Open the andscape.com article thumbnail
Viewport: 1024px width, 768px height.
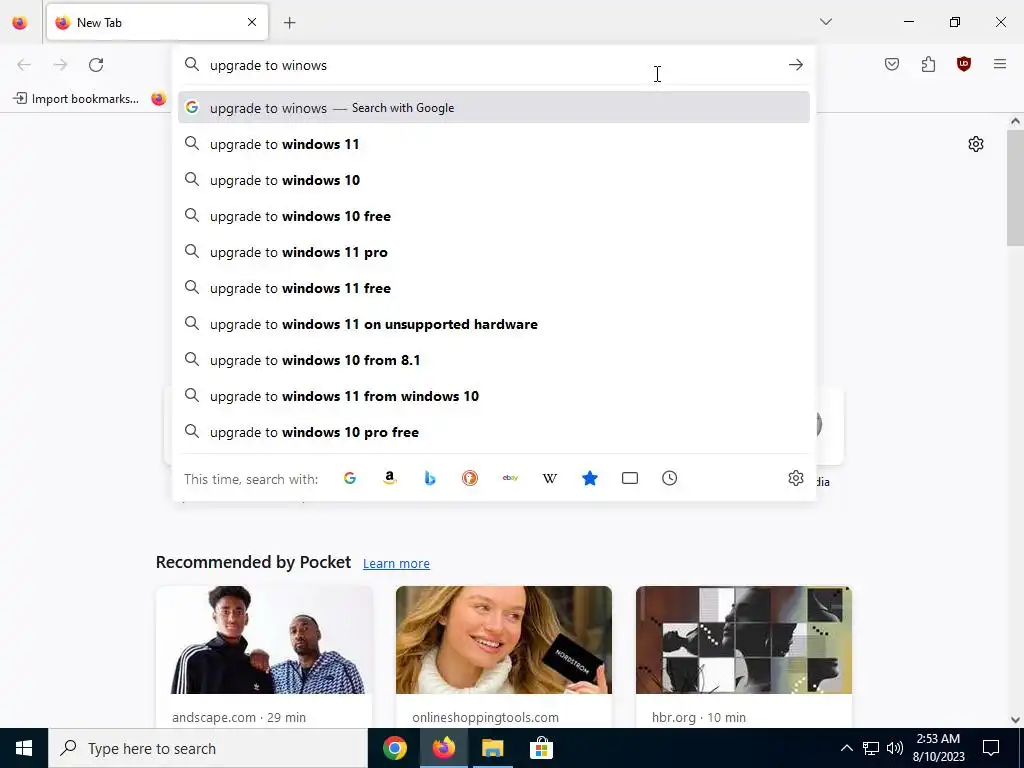264,640
